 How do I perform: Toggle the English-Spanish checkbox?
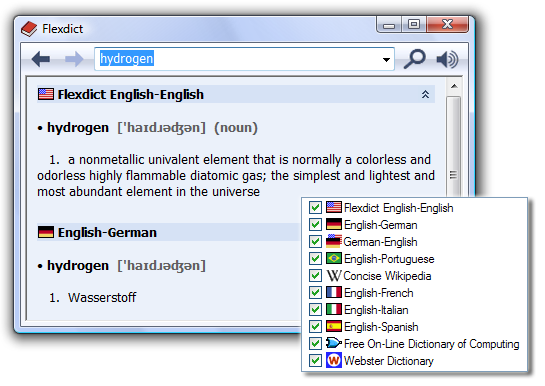tap(315, 326)
